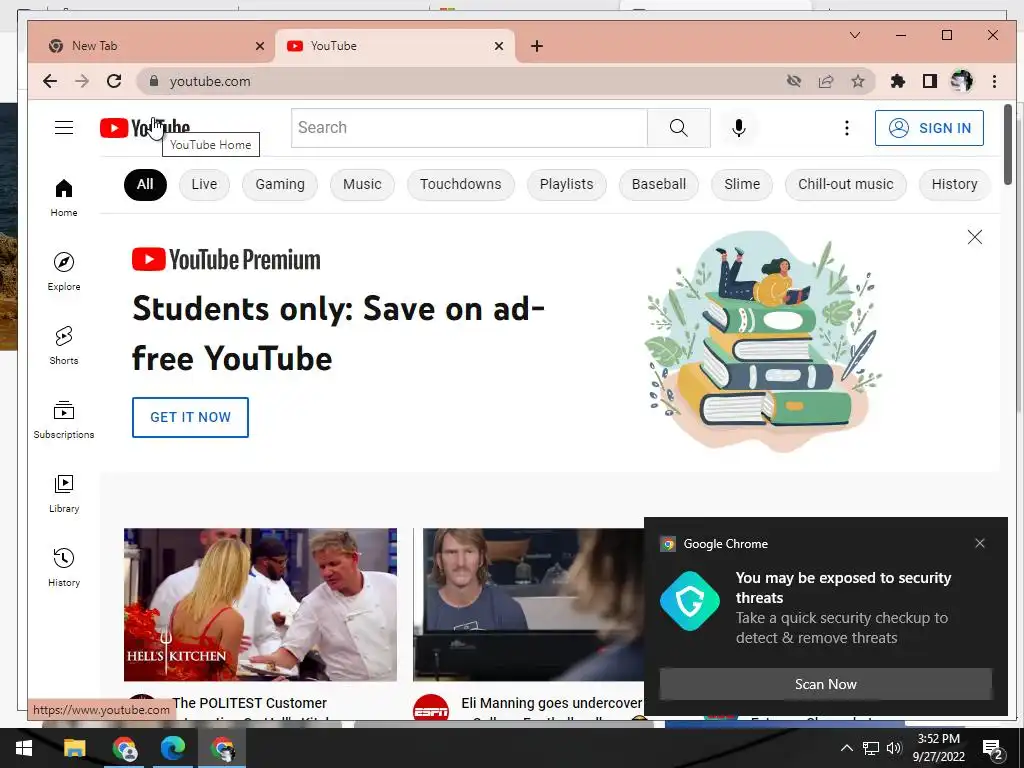
Task: Click the browser forward arrow
Action: point(82,81)
